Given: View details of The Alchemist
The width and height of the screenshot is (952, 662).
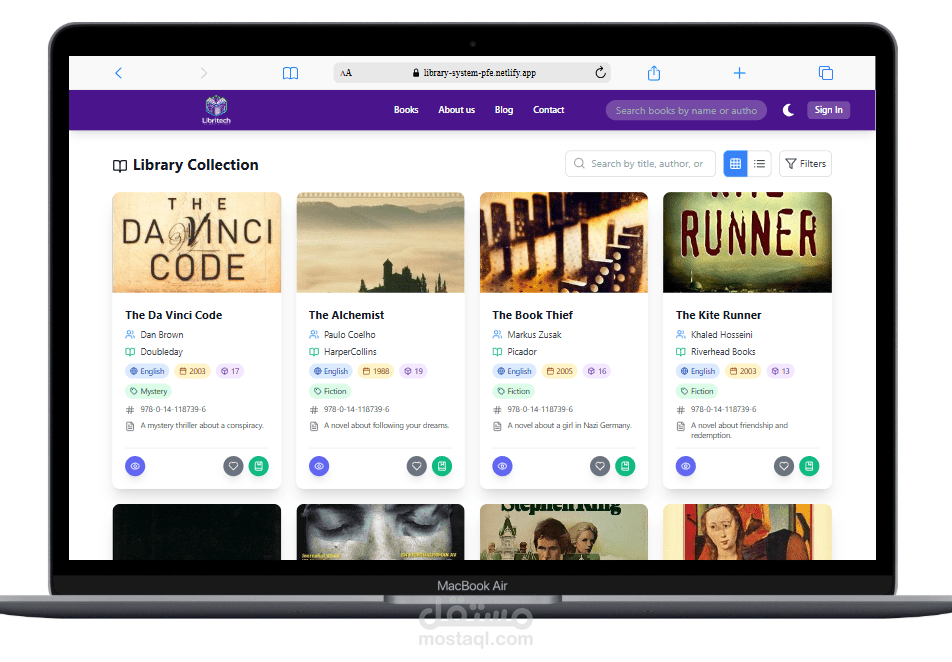Looking at the screenshot, I should (319, 466).
